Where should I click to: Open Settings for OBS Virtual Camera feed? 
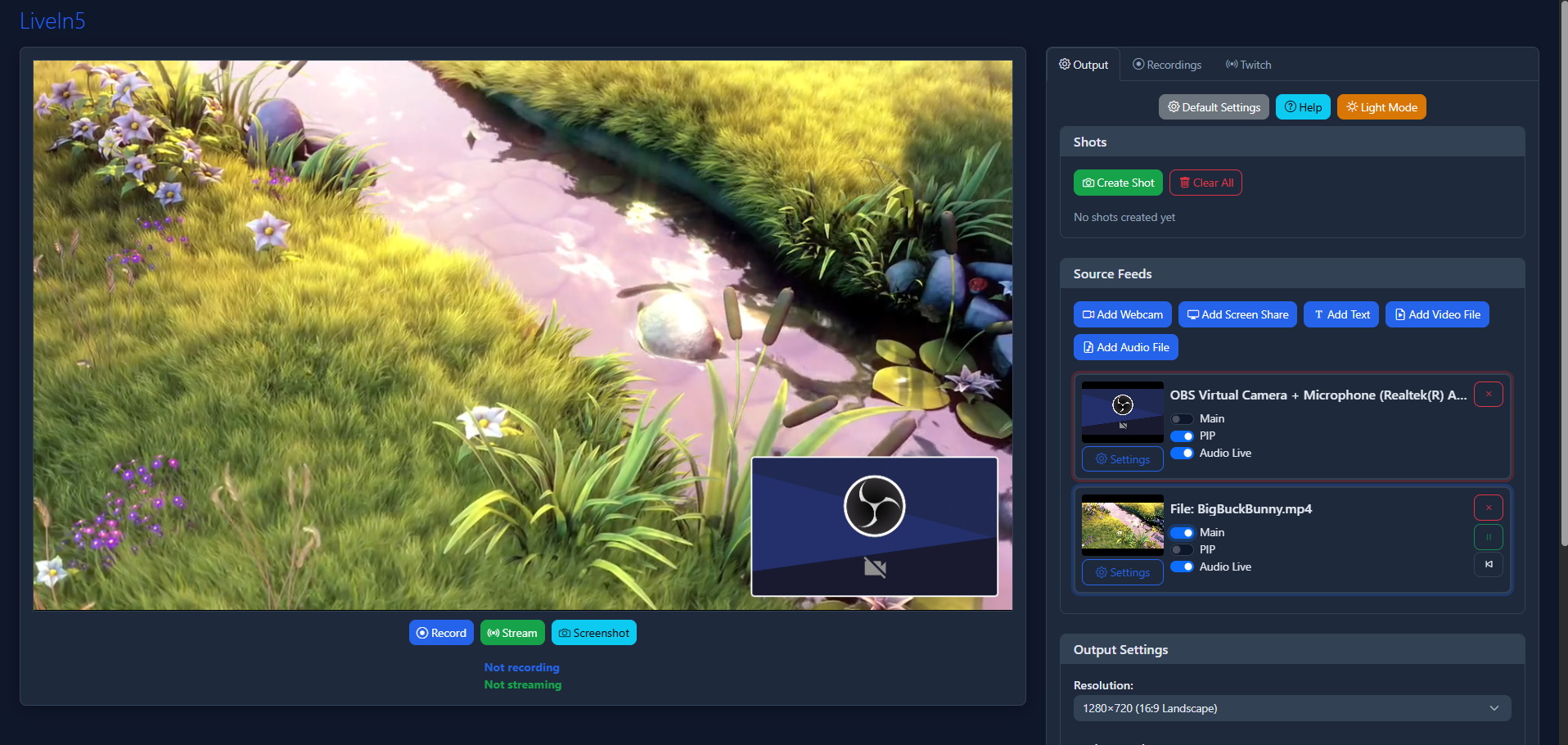(x=1123, y=459)
